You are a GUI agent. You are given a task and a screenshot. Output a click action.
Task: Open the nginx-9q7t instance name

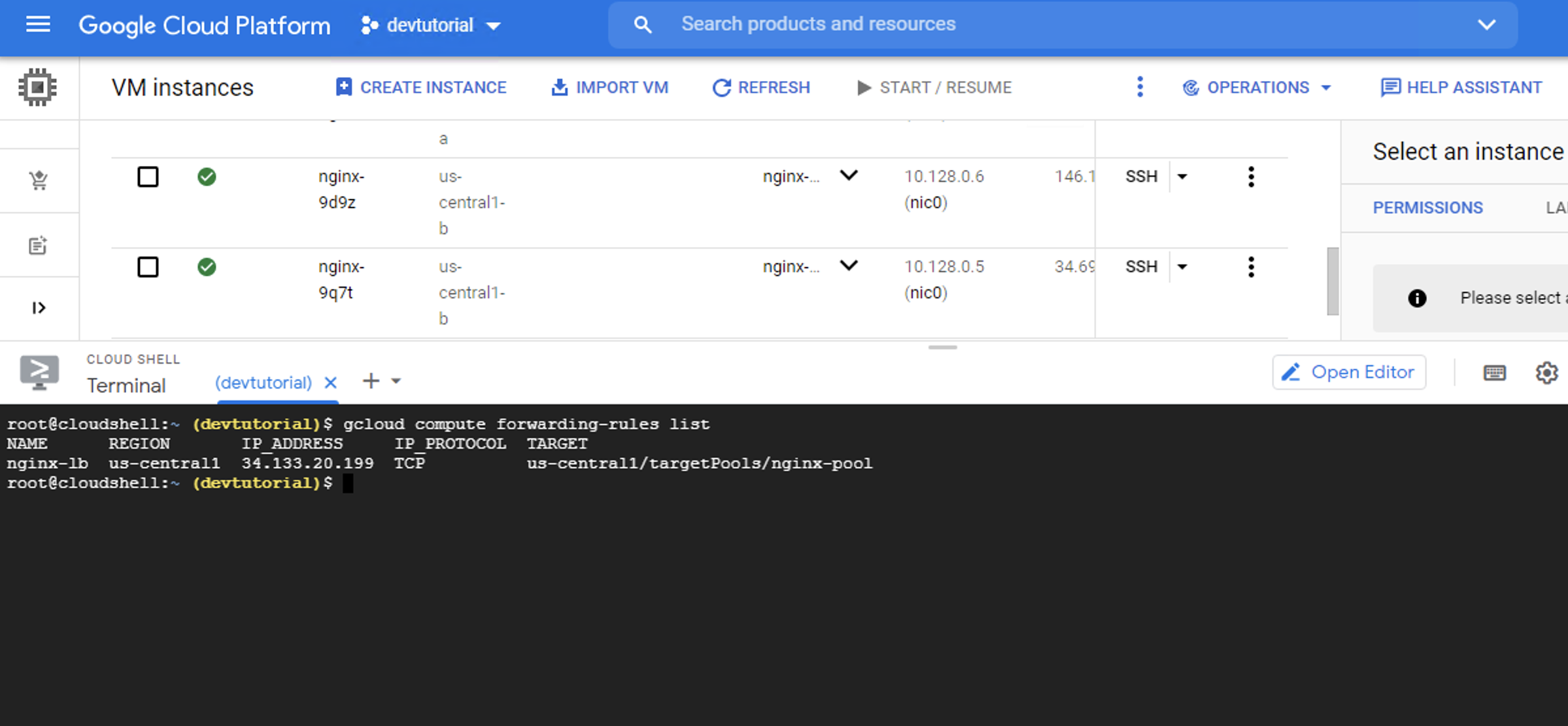341,280
